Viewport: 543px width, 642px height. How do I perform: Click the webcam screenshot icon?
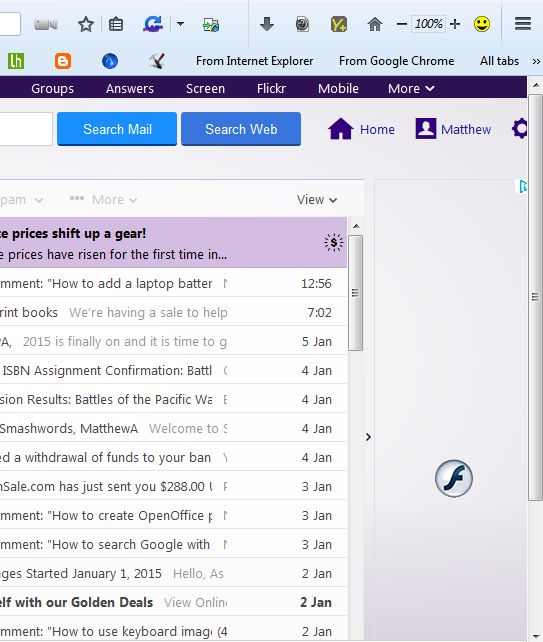point(302,24)
